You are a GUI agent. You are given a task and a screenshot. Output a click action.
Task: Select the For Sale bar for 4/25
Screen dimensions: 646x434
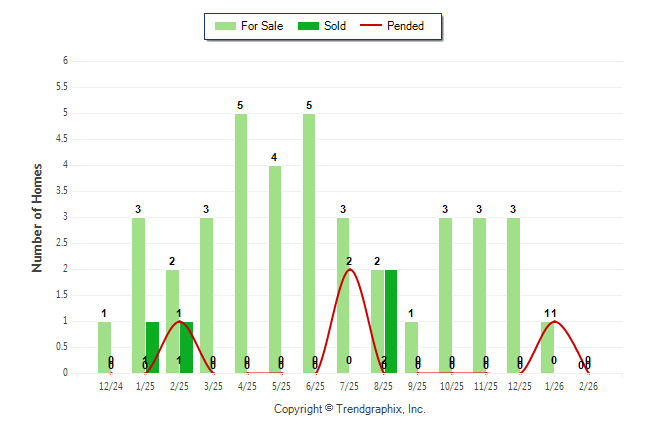[241, 243]
